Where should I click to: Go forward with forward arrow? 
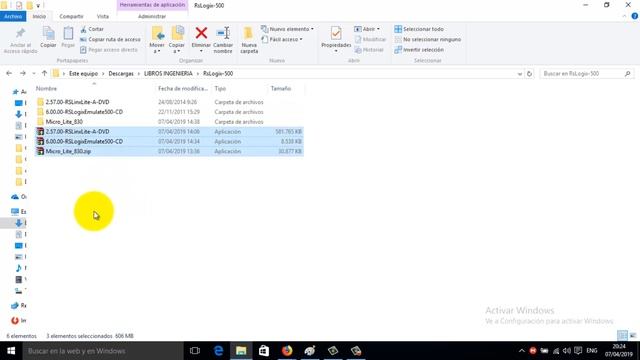pyautogui.click(x=23, y=73)
